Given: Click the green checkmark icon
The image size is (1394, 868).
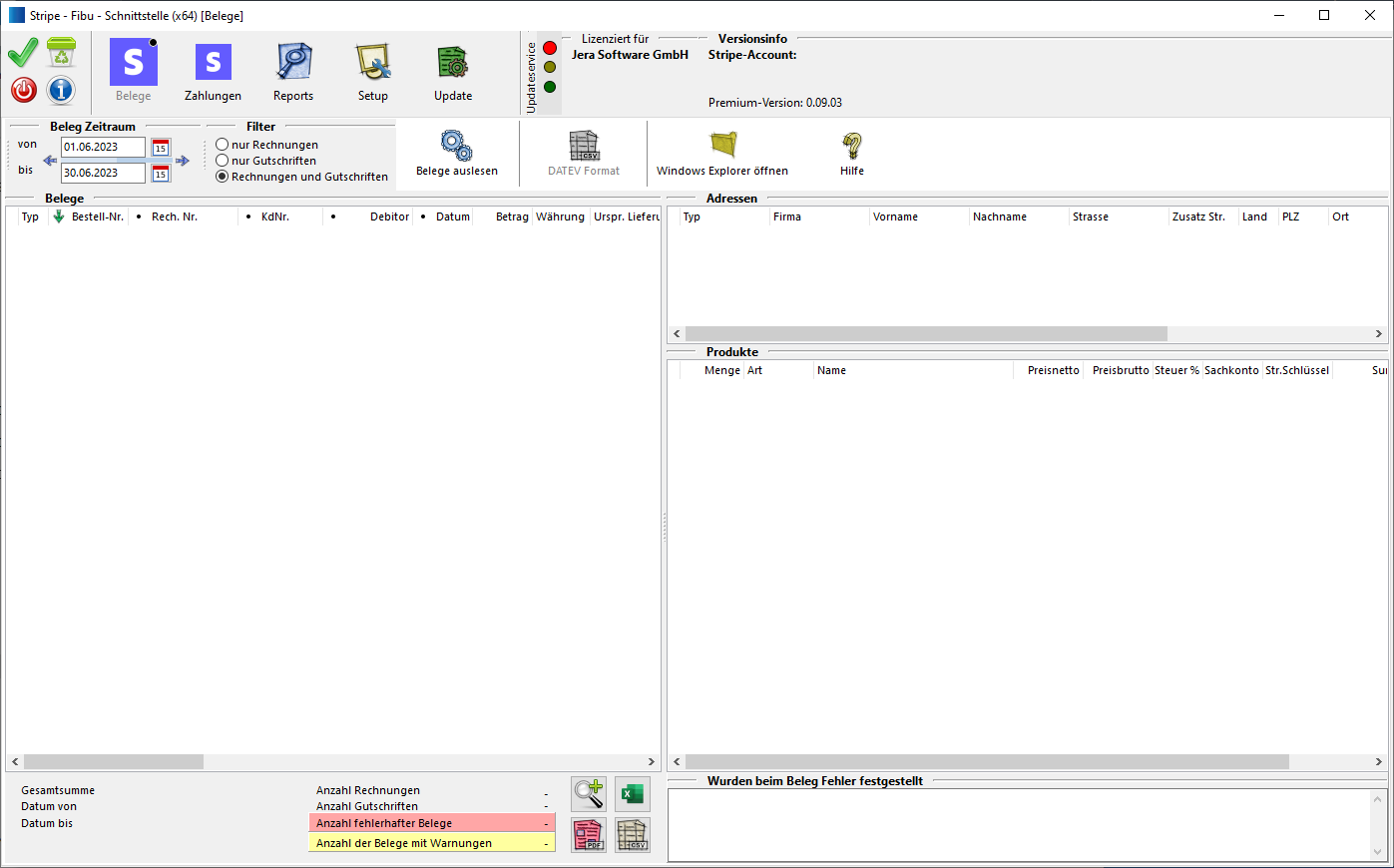Looking at the screenshot, I should click(x=23, y=53).
